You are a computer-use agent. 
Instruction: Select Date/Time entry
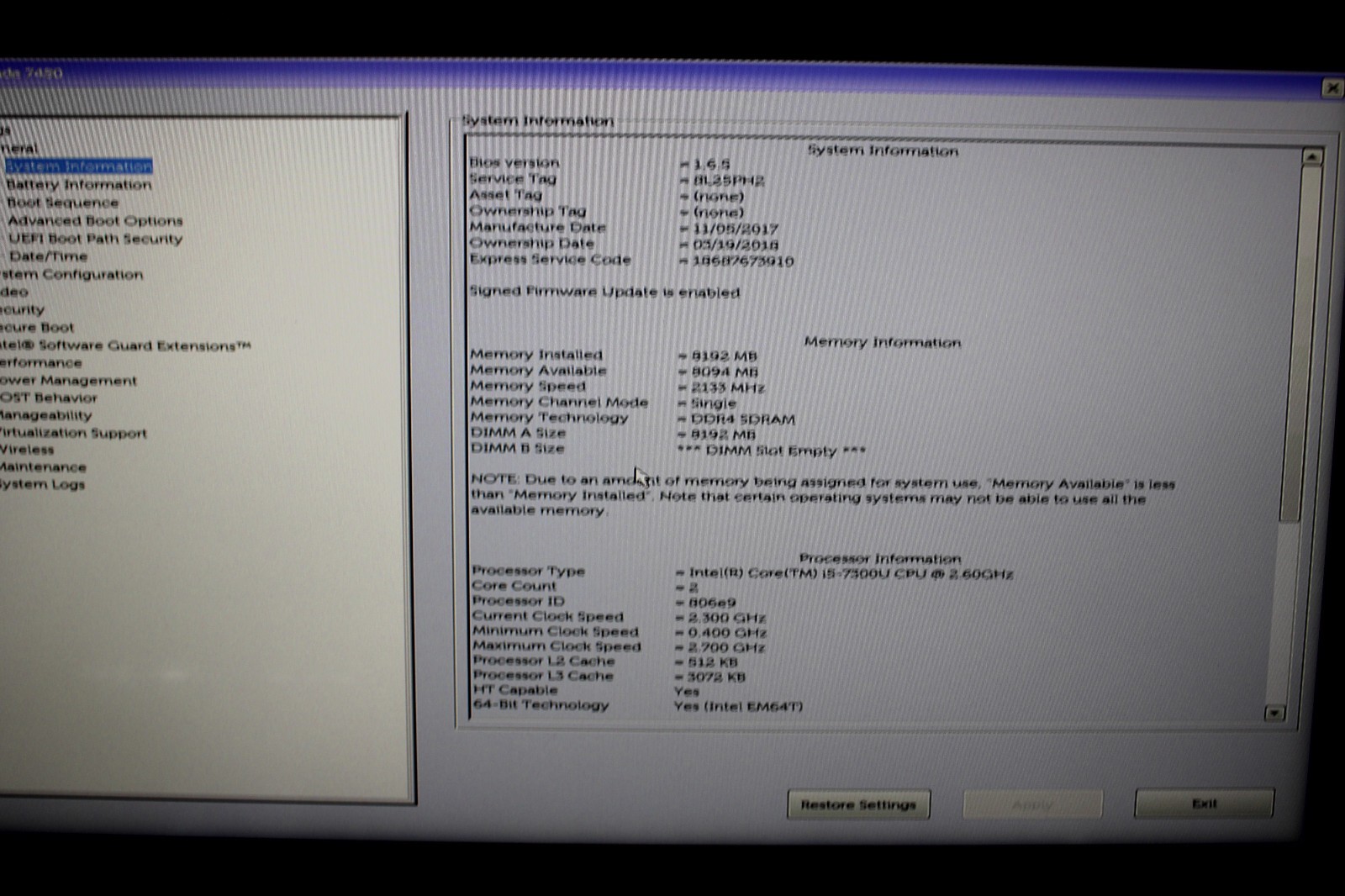tap(48, 256)
